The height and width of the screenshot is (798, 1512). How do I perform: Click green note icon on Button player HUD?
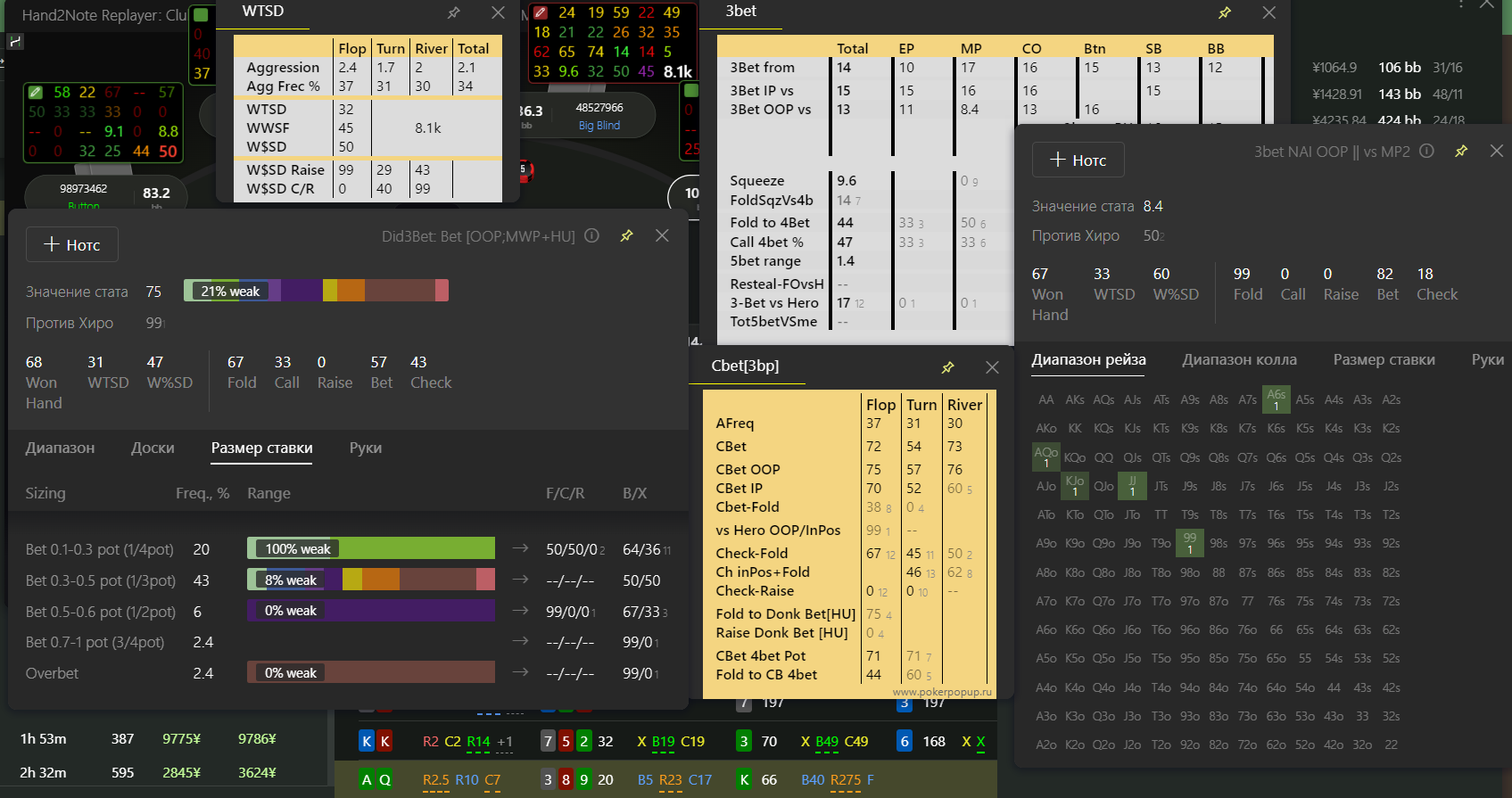click(35, 92)
